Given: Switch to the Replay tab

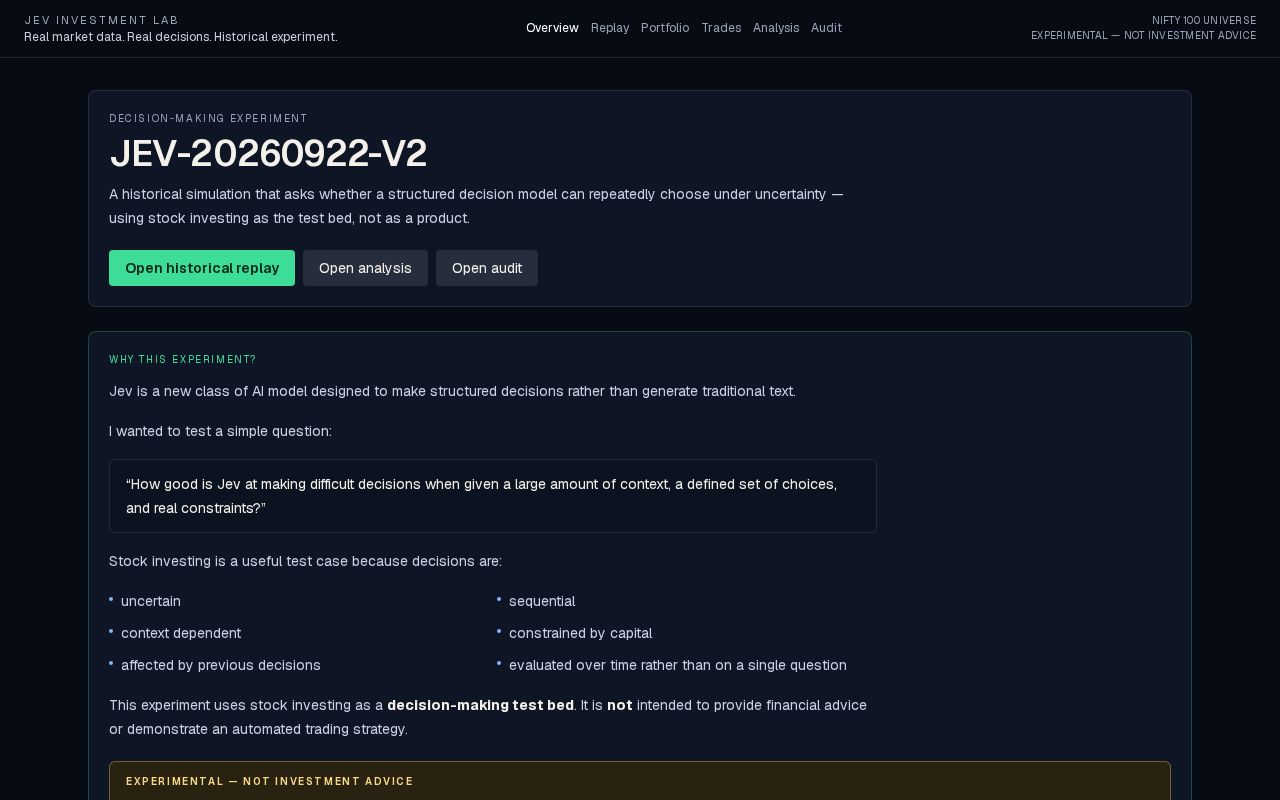Looking at the screenshot, I should pyautogui.click(x=610, y=28).
